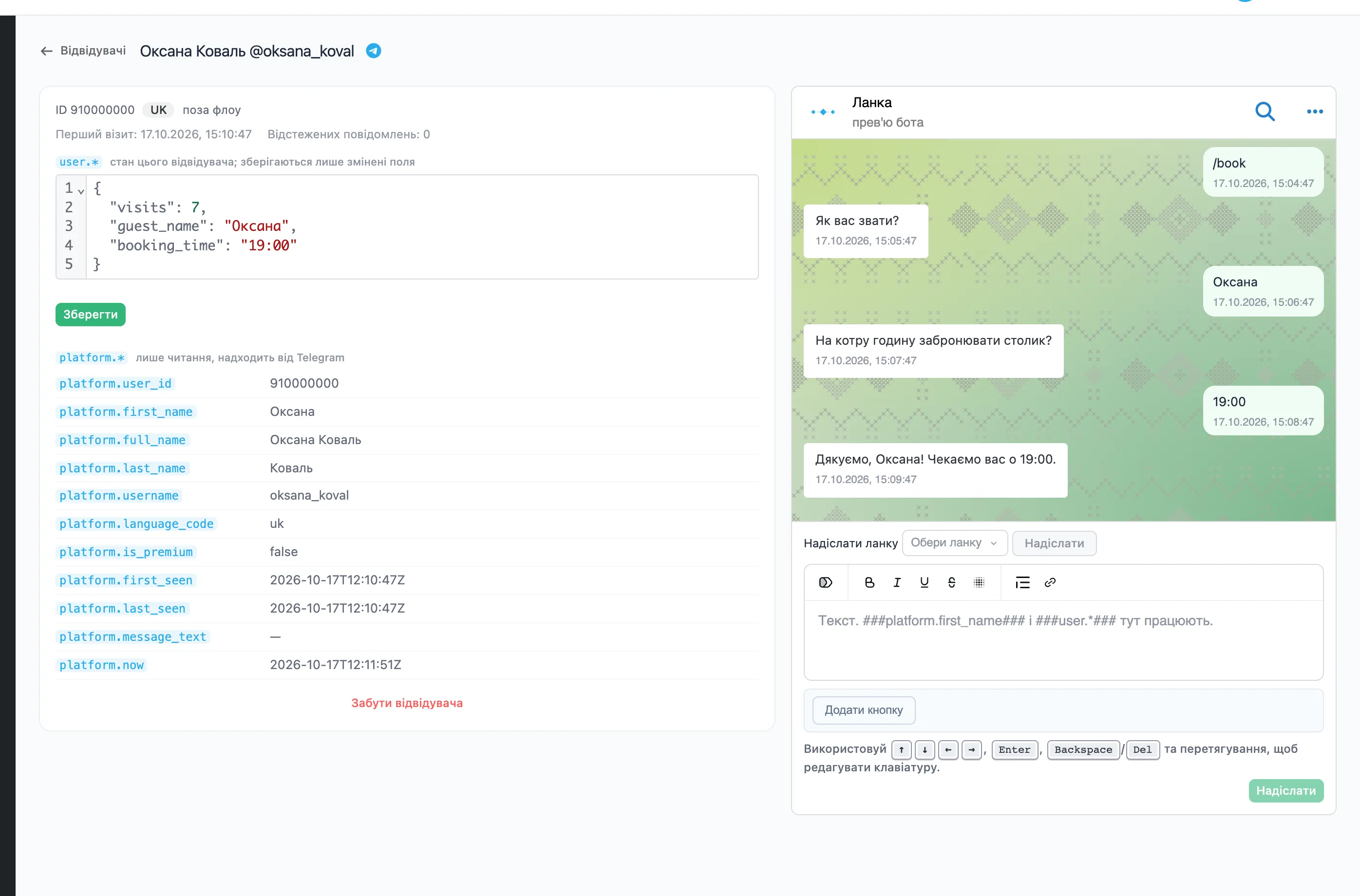This screenshot has width=1360, height=896.
Task: Select the platform.first_name key
Action: (x=126, y=411)
